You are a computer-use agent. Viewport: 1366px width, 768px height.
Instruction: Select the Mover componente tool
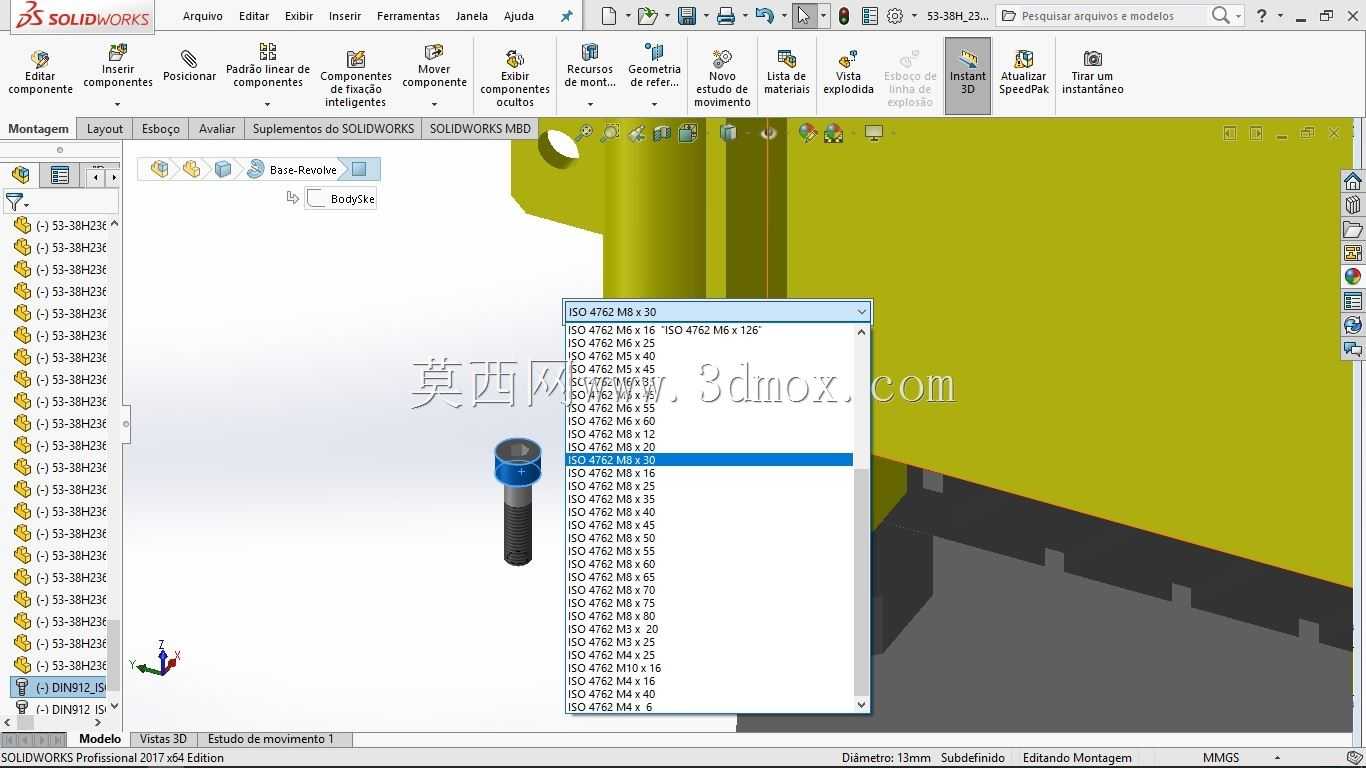click(434, 66)
